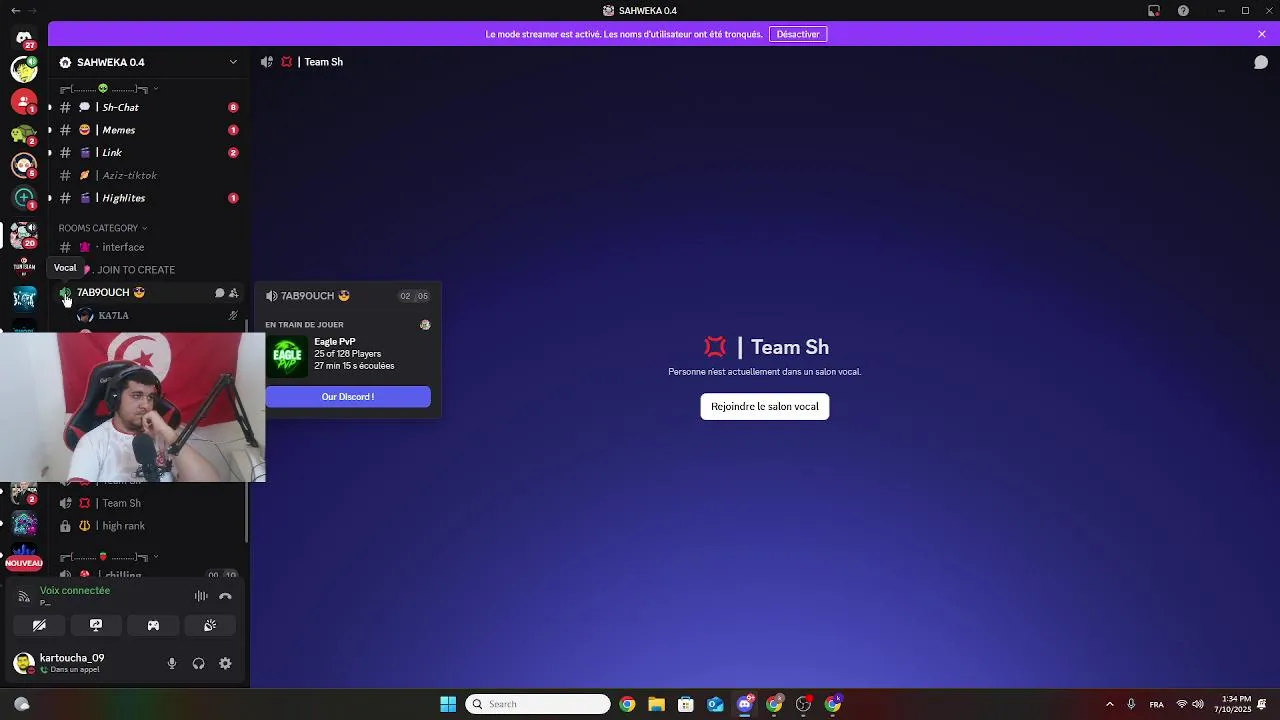1280x720 pixels.
Task: Open threads icon in the channel header
Action: (1261, 62)
